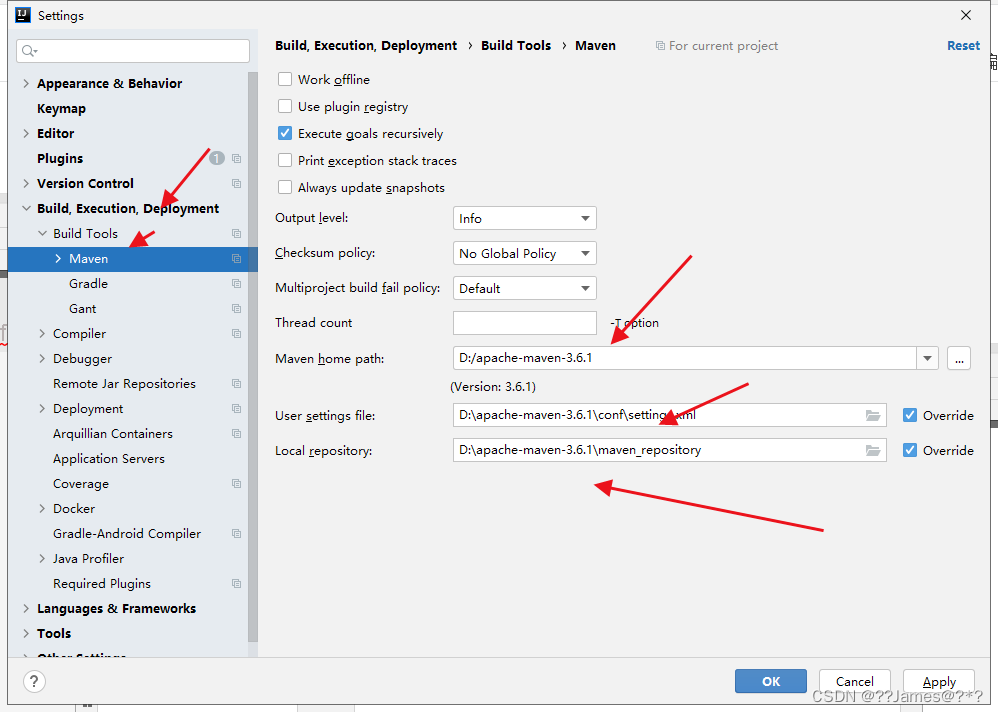Click the OK button
Image resolution: width=998 pixels, height=712 pixels.
[771, 681]
